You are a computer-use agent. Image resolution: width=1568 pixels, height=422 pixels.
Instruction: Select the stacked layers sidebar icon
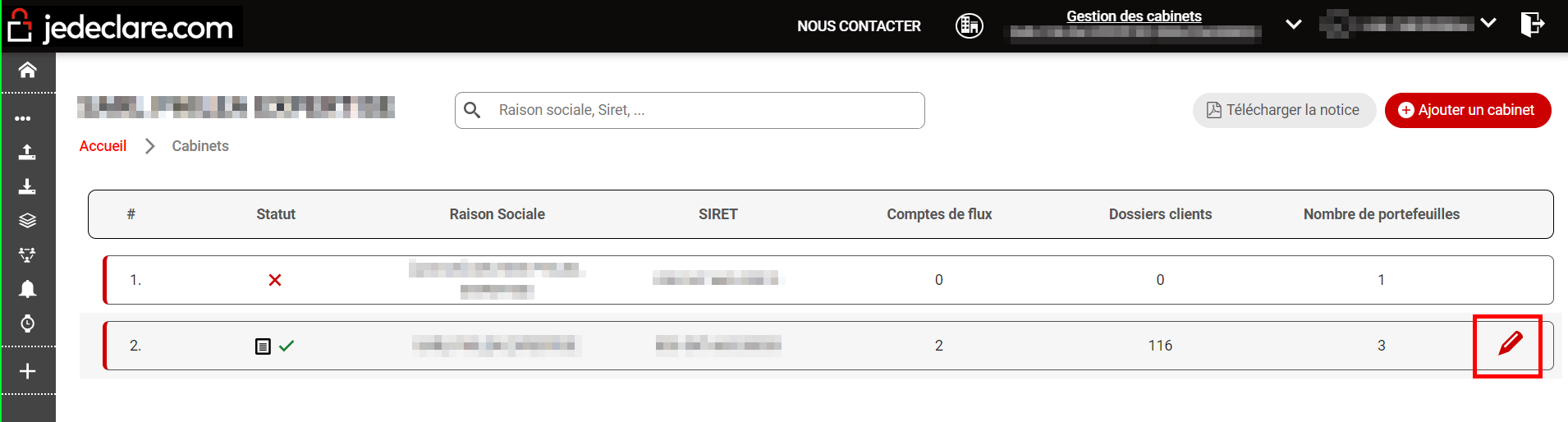(x=27, y=220)
